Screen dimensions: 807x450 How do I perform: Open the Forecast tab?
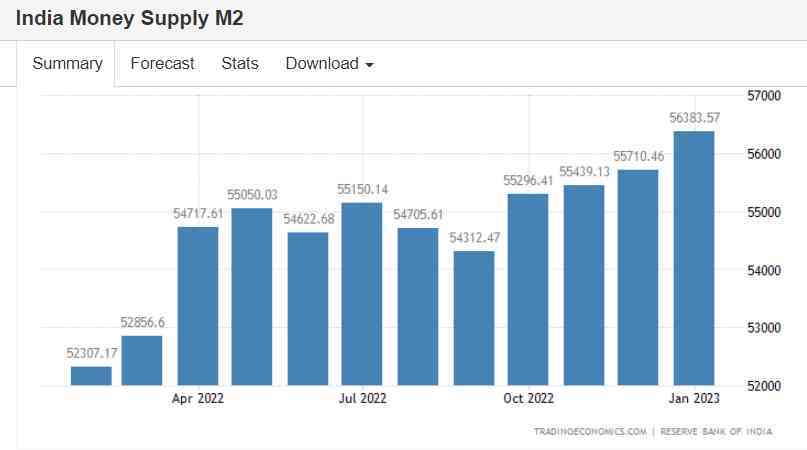tap(162, 63)
